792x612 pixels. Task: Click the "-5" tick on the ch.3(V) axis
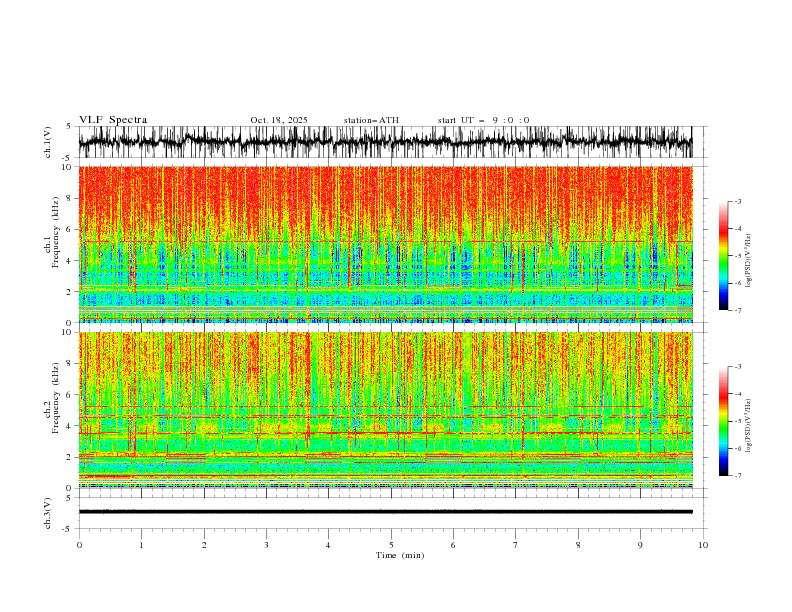[68, 529]
